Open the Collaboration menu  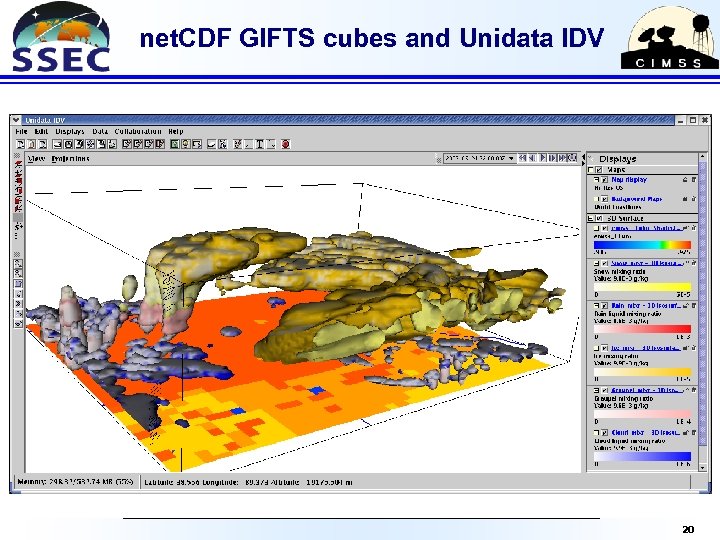pyautogui.click(x=138, y=131)
